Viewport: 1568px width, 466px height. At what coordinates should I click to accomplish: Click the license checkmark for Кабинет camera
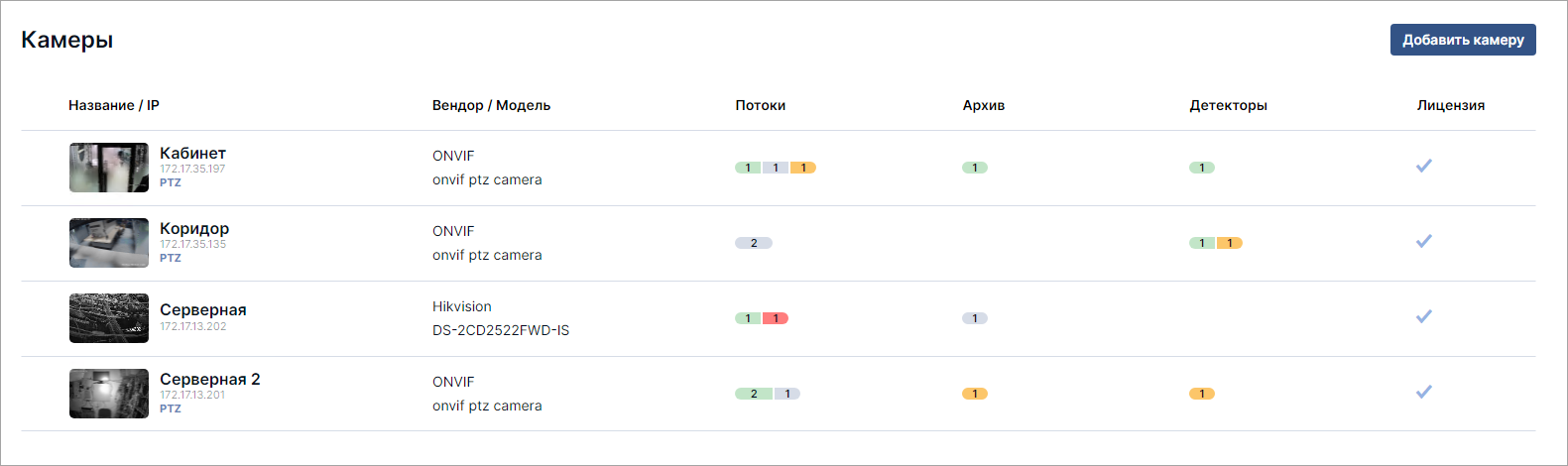click(1424, 166)
